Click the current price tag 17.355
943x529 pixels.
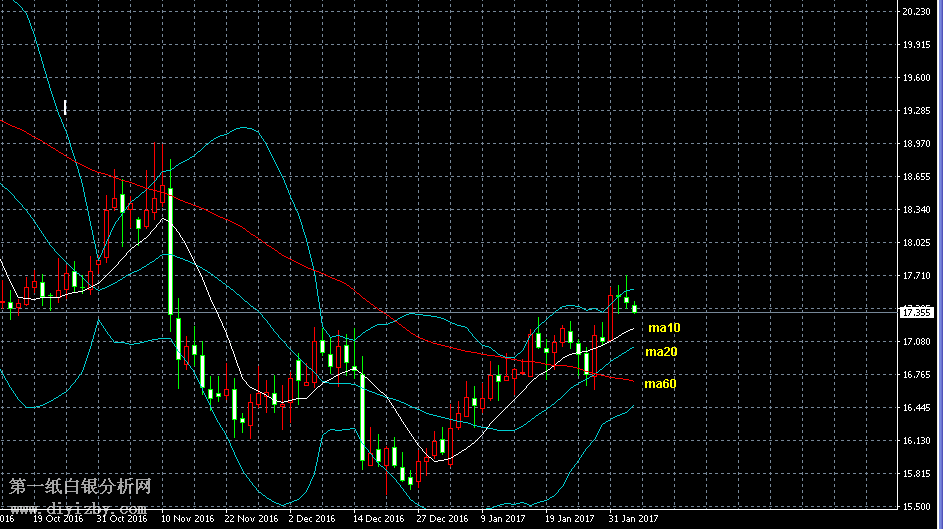pos(917,313)
